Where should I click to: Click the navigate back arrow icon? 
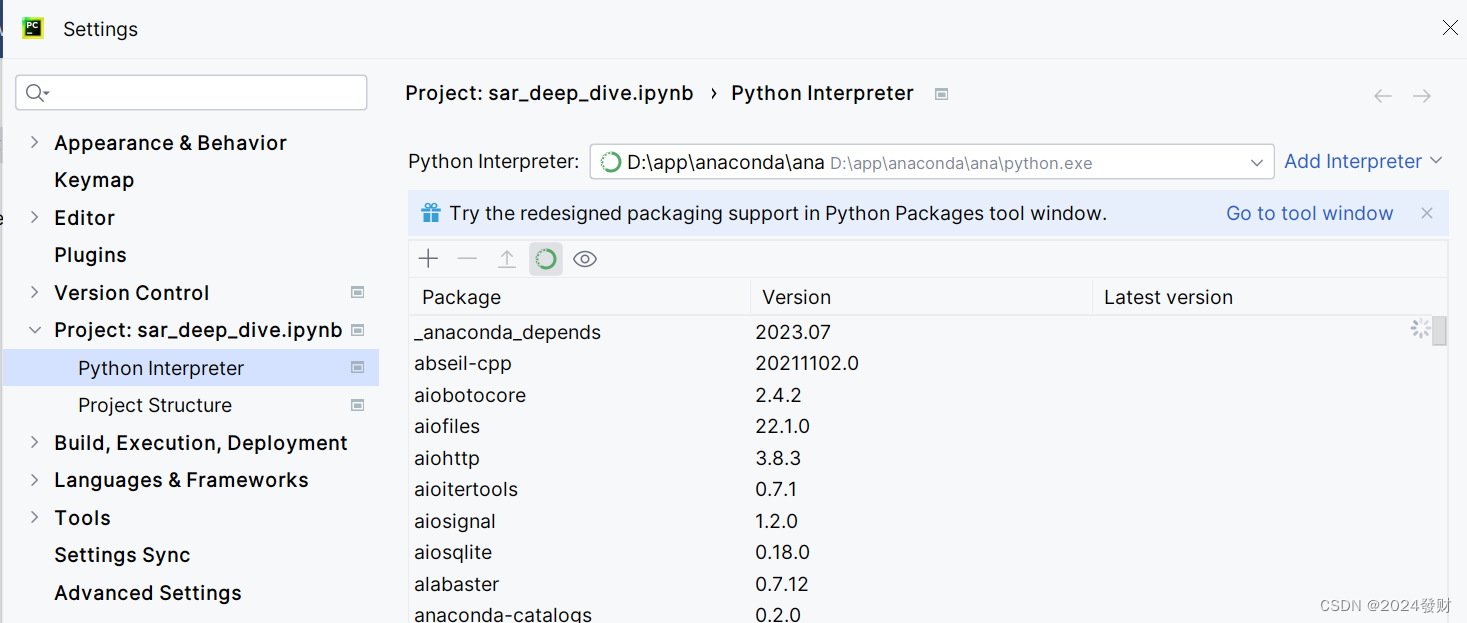point(1383,96)
